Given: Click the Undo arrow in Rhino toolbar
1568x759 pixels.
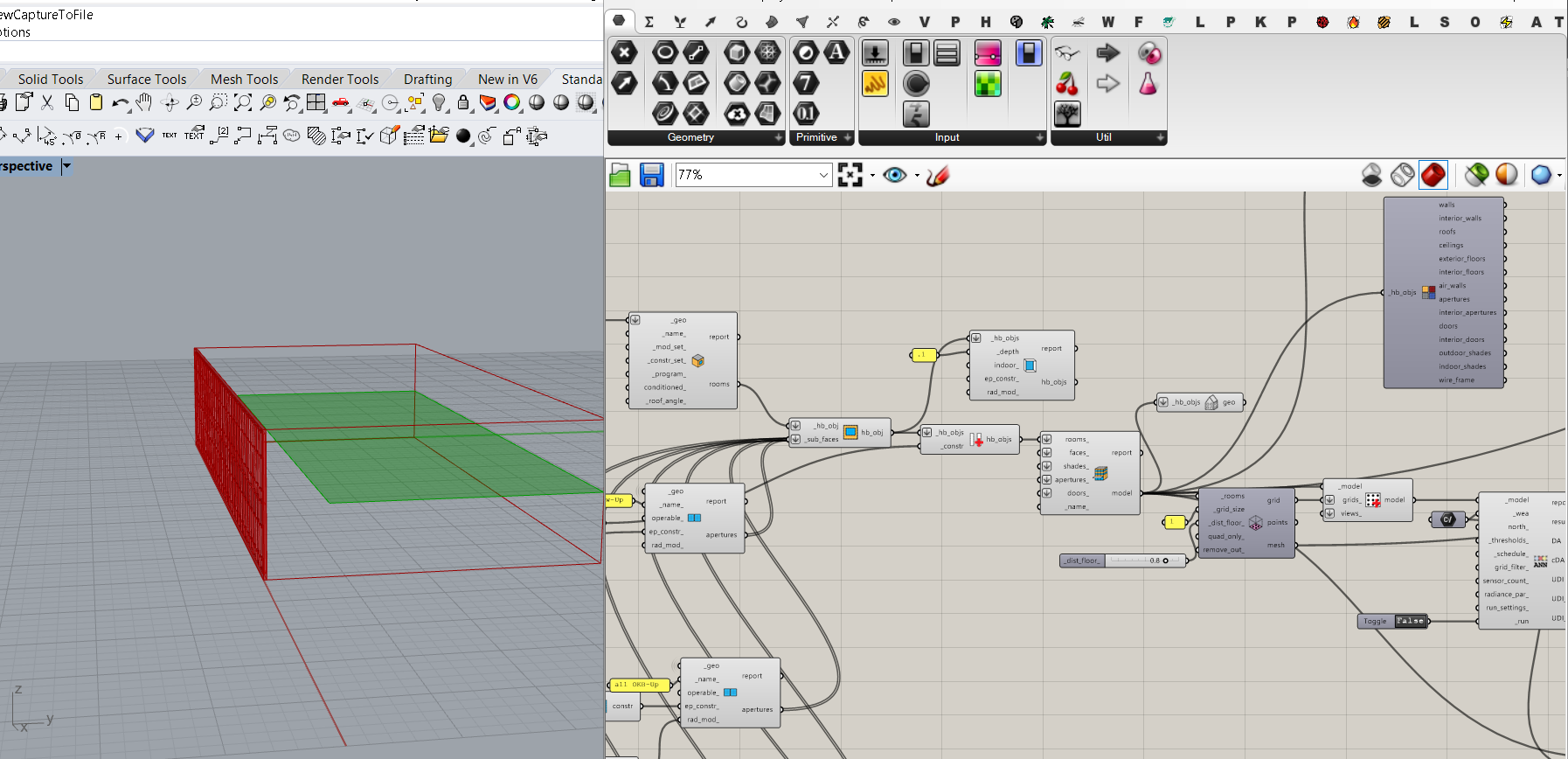Looking at the screenshot, I should click(120, 103).
